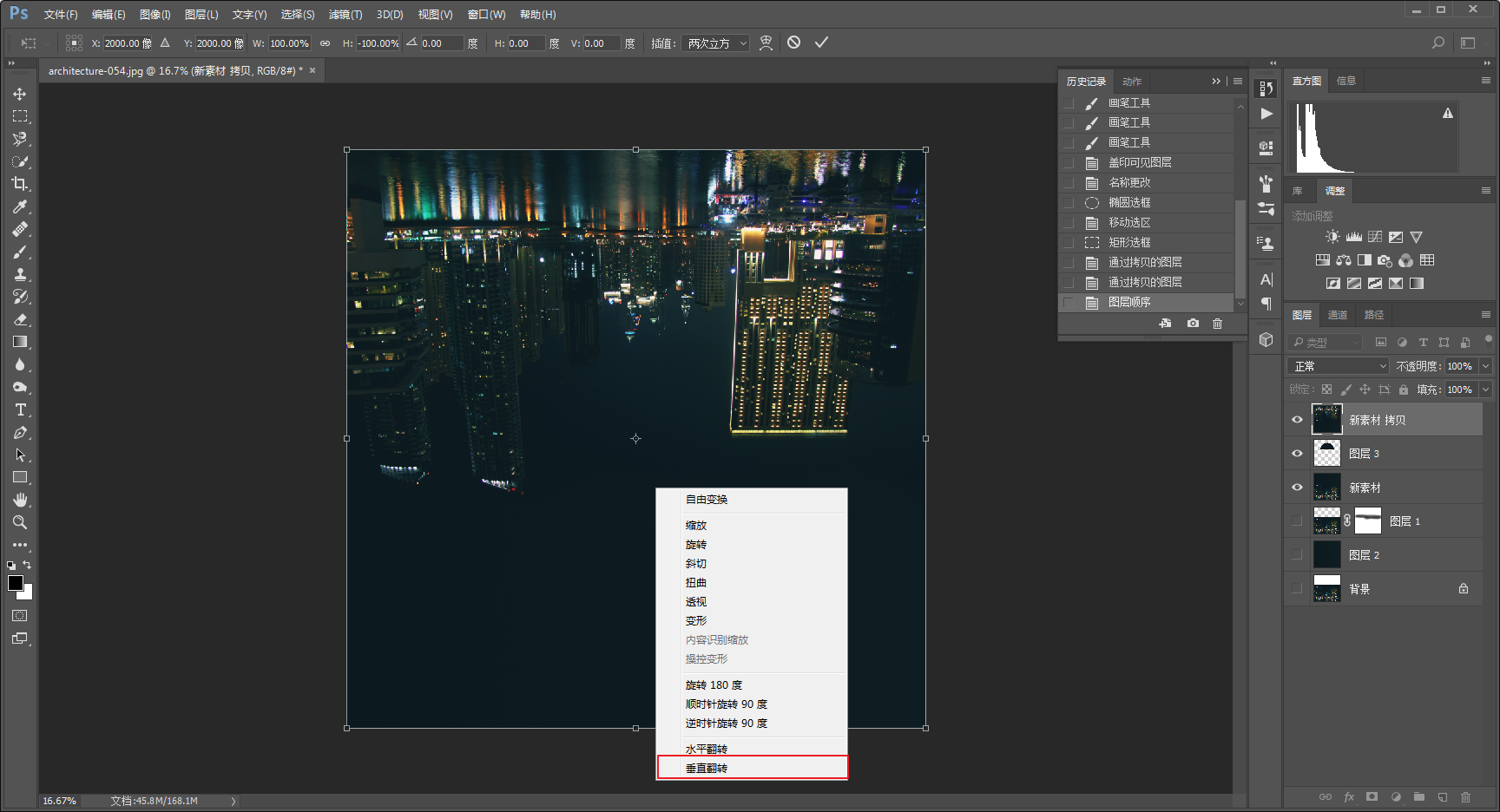The width and height of the screenshot is (1500, 812).
Task: Open Layers panel flyout menu
Action: pos(1485,315)
